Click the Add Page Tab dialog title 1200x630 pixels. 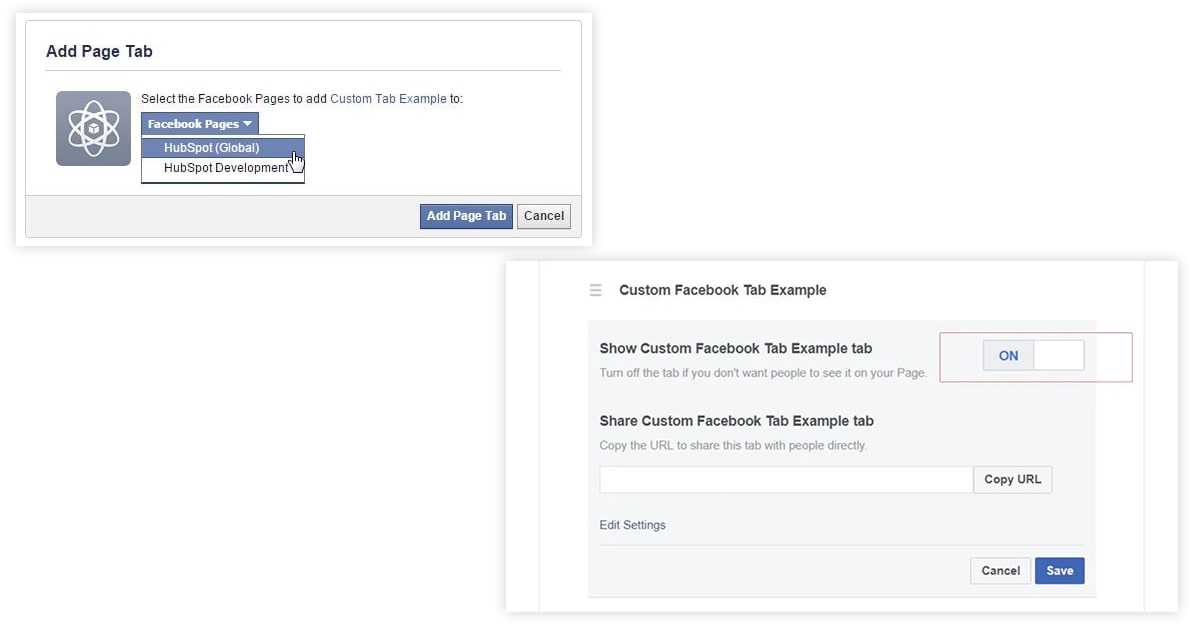[99, 51]
